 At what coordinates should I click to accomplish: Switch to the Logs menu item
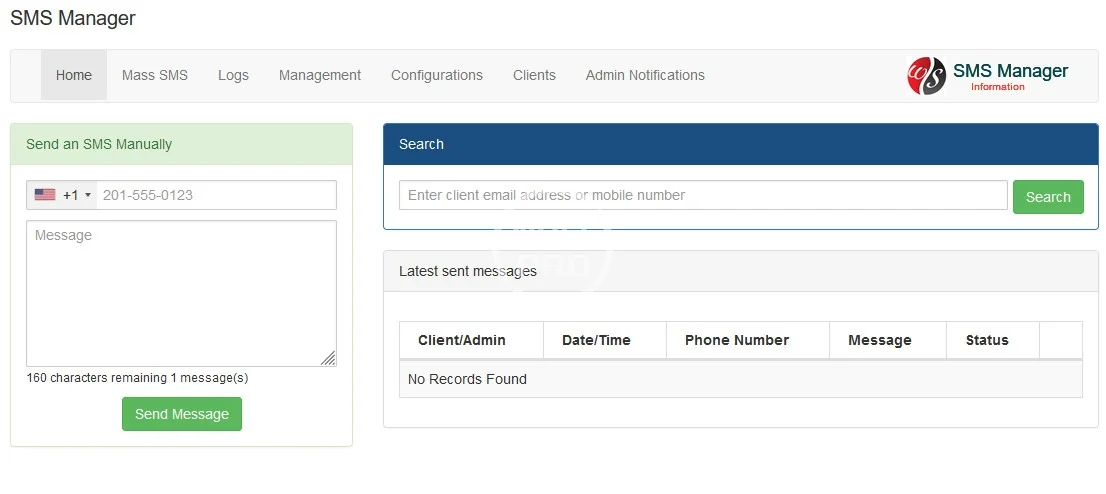[233, 75]
